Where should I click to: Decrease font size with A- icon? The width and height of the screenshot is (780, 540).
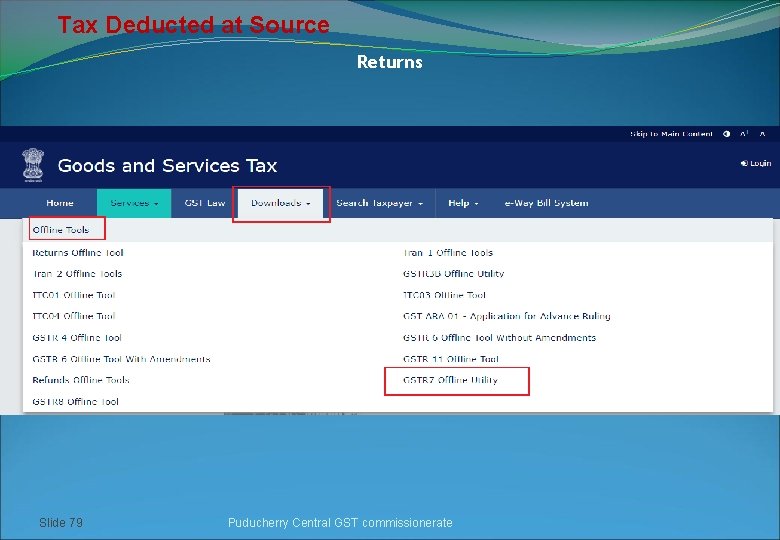point(762,134)
